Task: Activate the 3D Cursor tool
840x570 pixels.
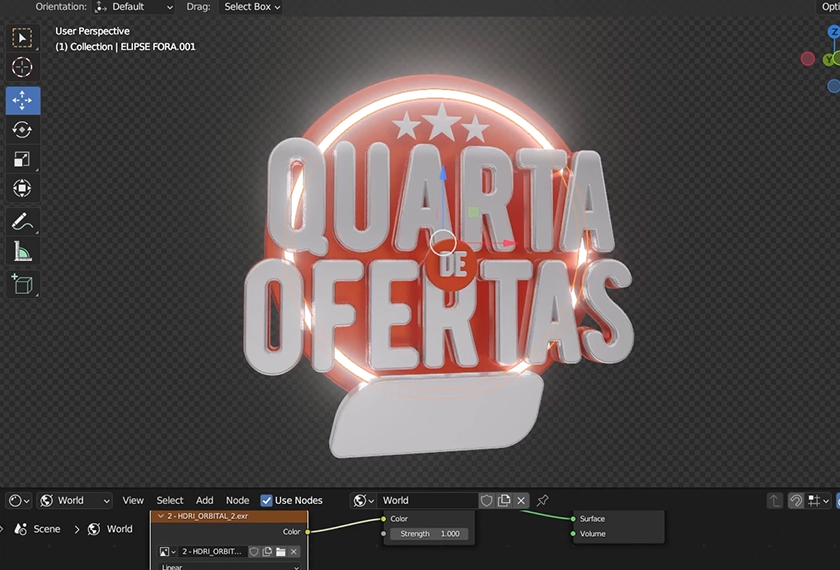Action: point(22,68)
